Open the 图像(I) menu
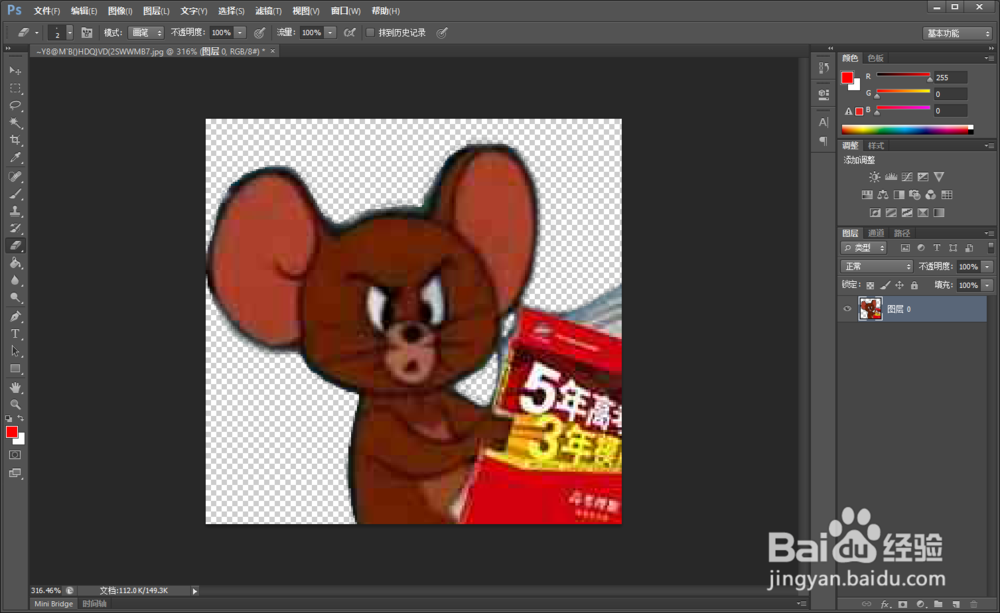The height and width of the screenshot is (613, 1000). pyautogui.click(x=120, y=11)
